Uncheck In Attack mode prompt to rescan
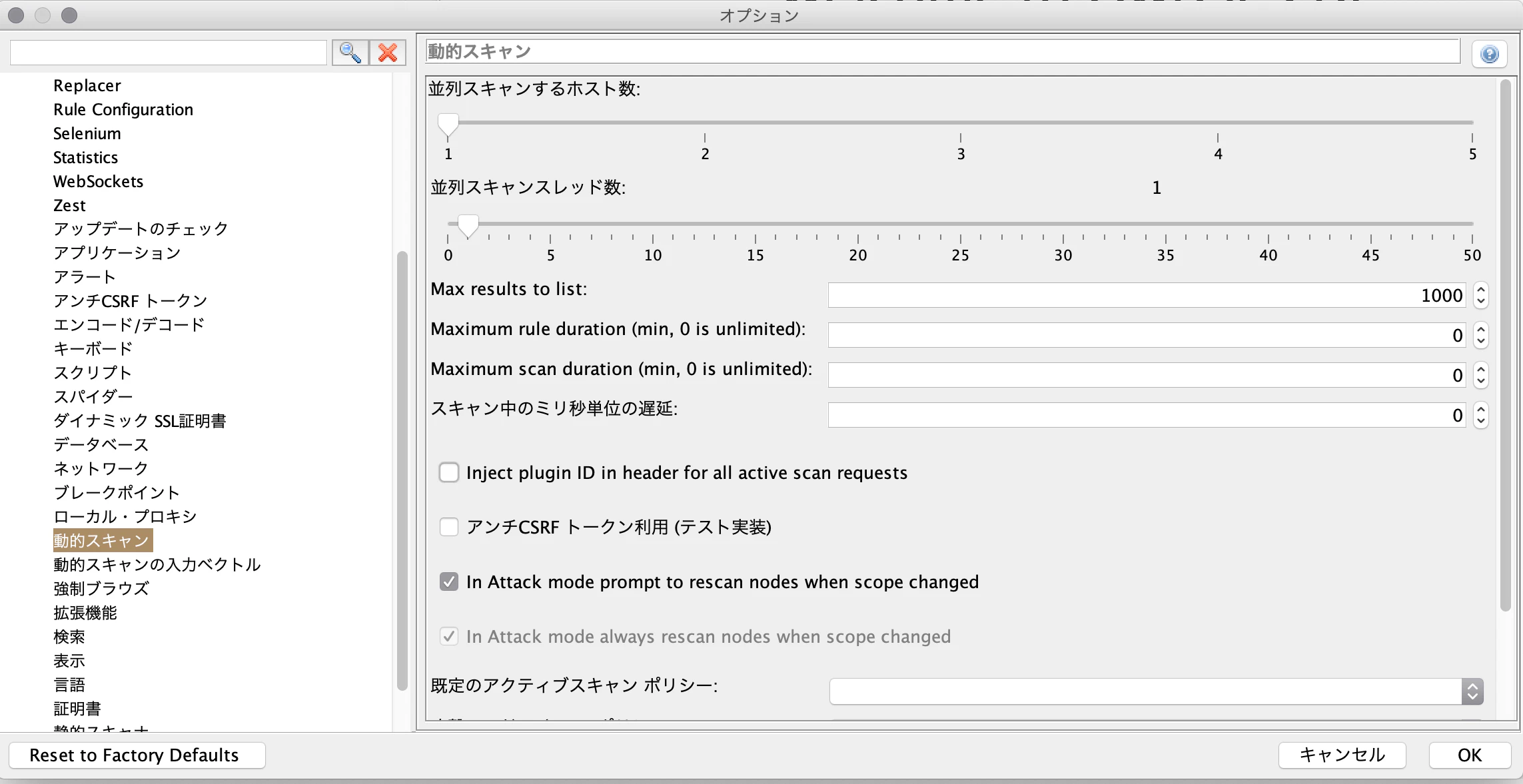The height and width of the screenshot is (784, 1523). pos(449,582)
